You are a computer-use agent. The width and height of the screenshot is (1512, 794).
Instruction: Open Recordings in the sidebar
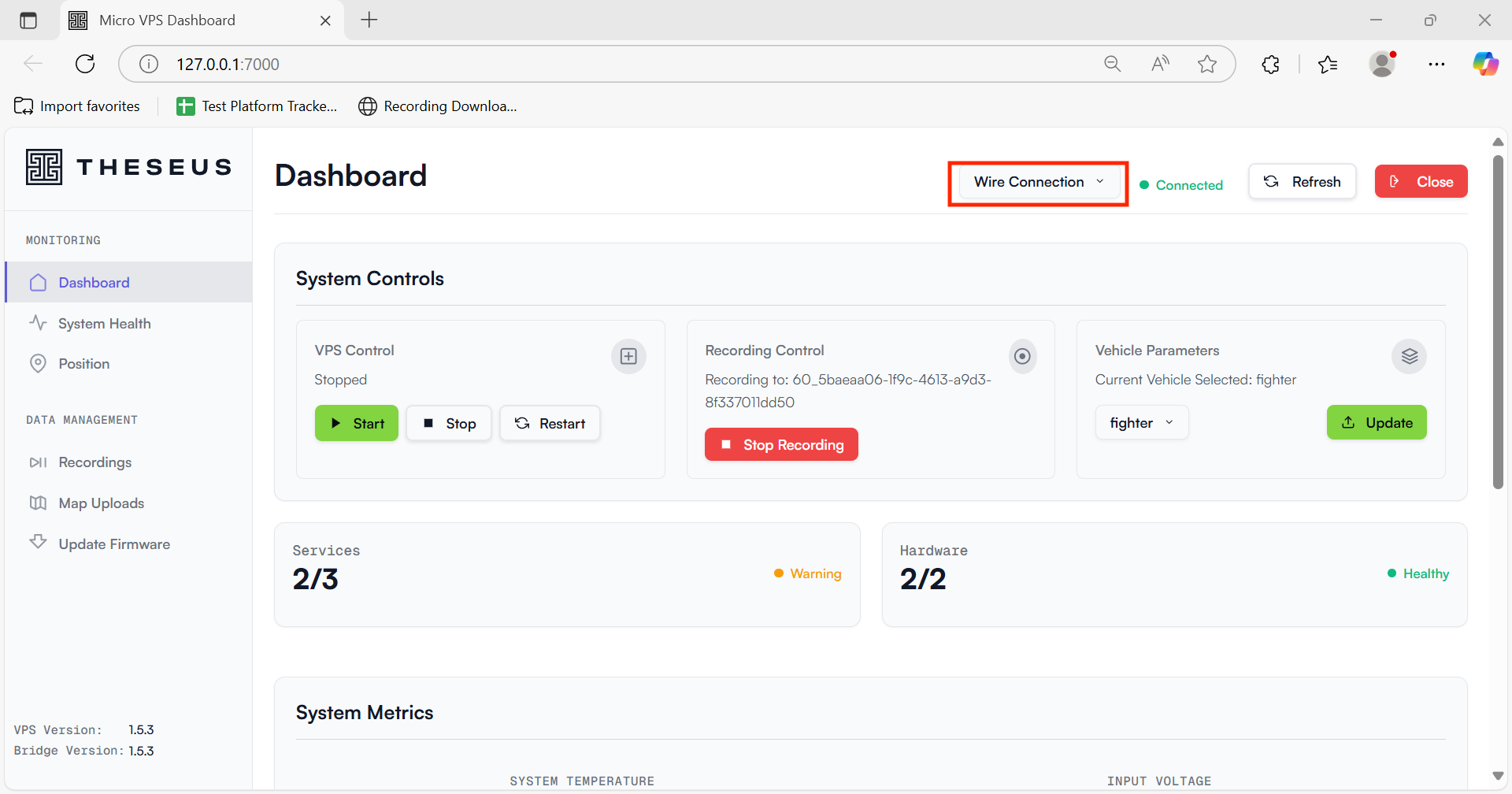coord(94,462)
